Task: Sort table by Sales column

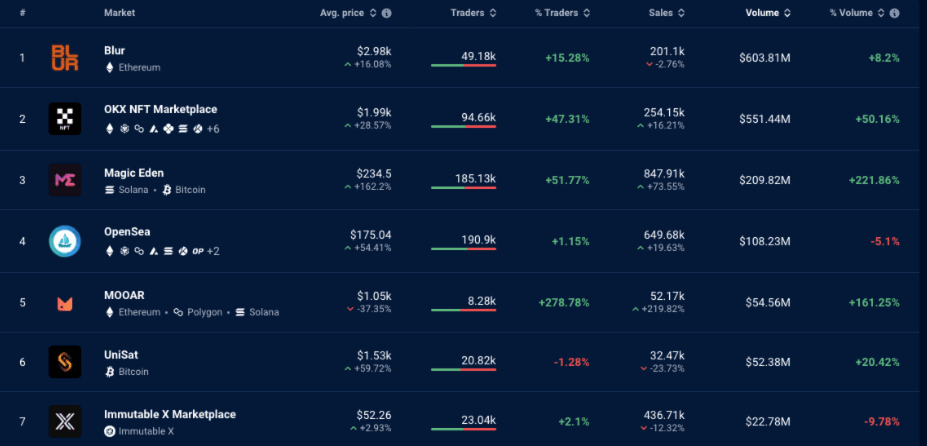Action: (665, 13)
